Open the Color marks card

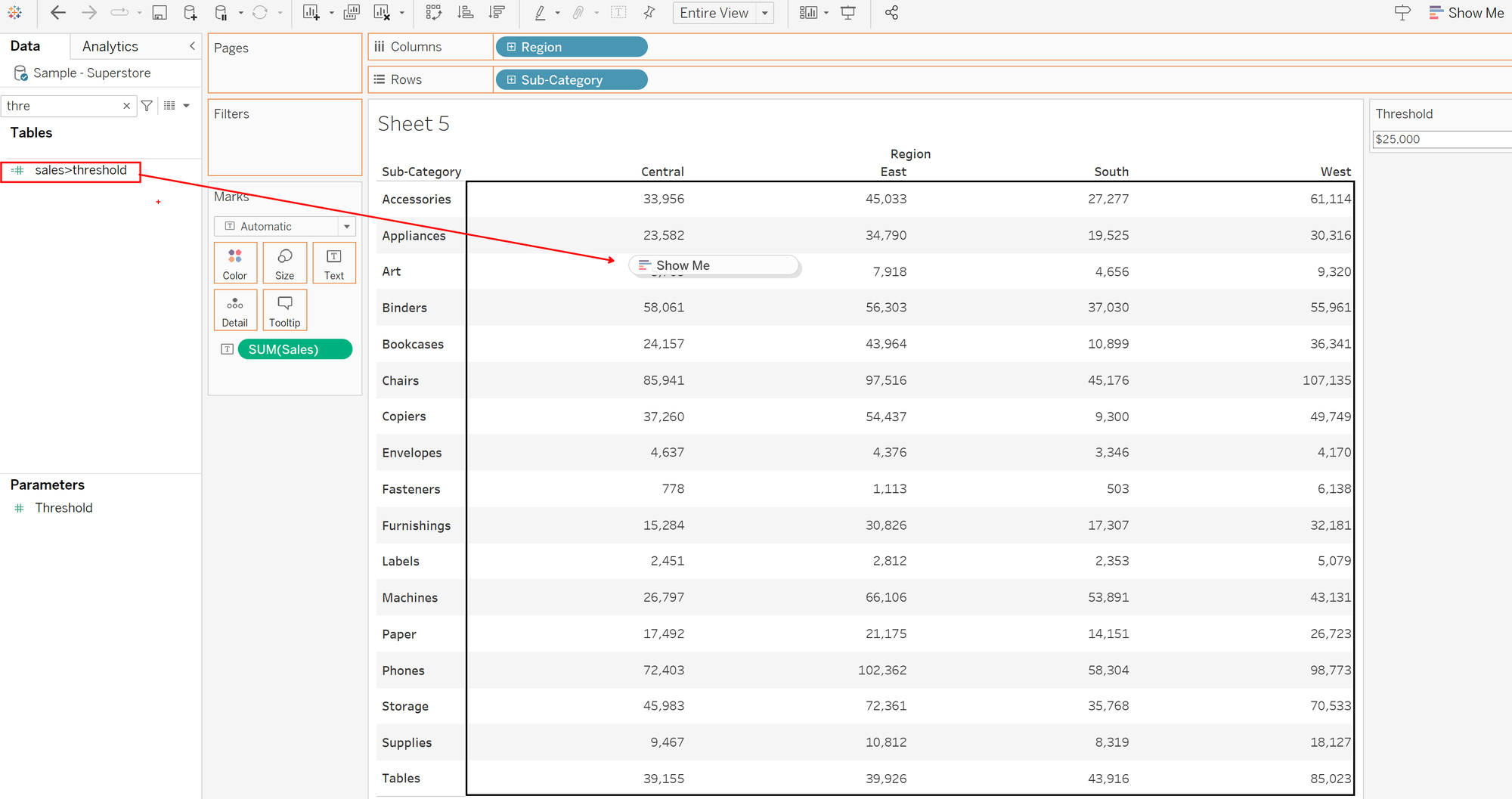tap(235, 263)
